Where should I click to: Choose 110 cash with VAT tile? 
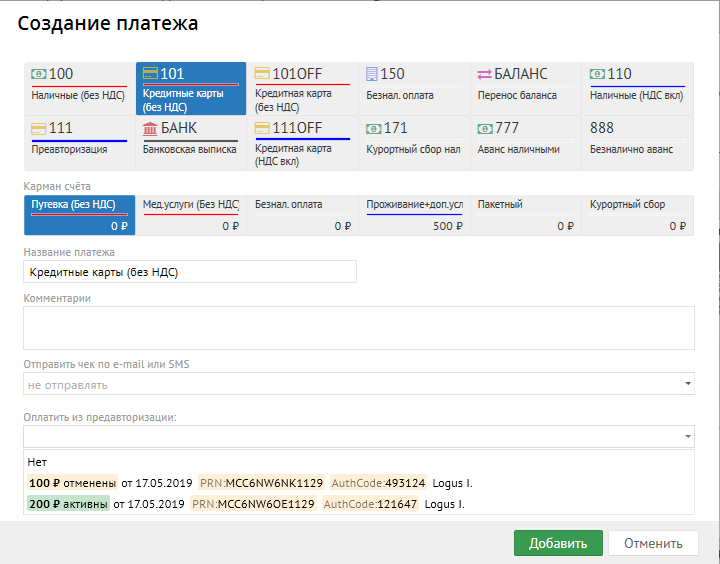(x=638, y=88)
